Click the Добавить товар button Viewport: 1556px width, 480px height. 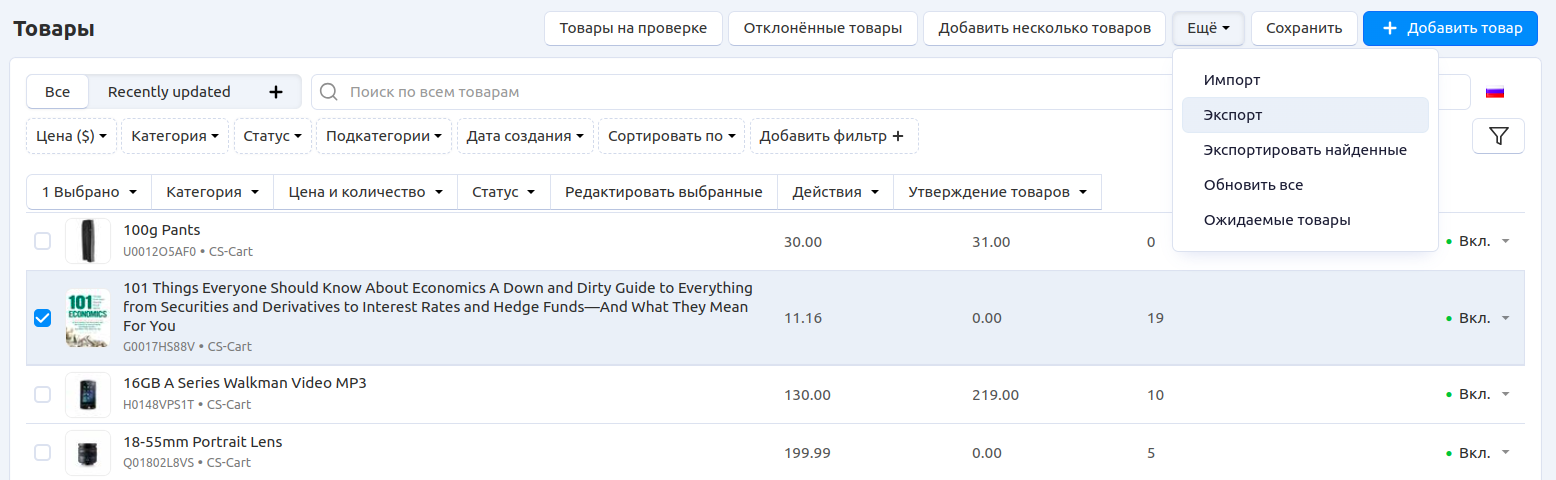tap(1449, 28)
